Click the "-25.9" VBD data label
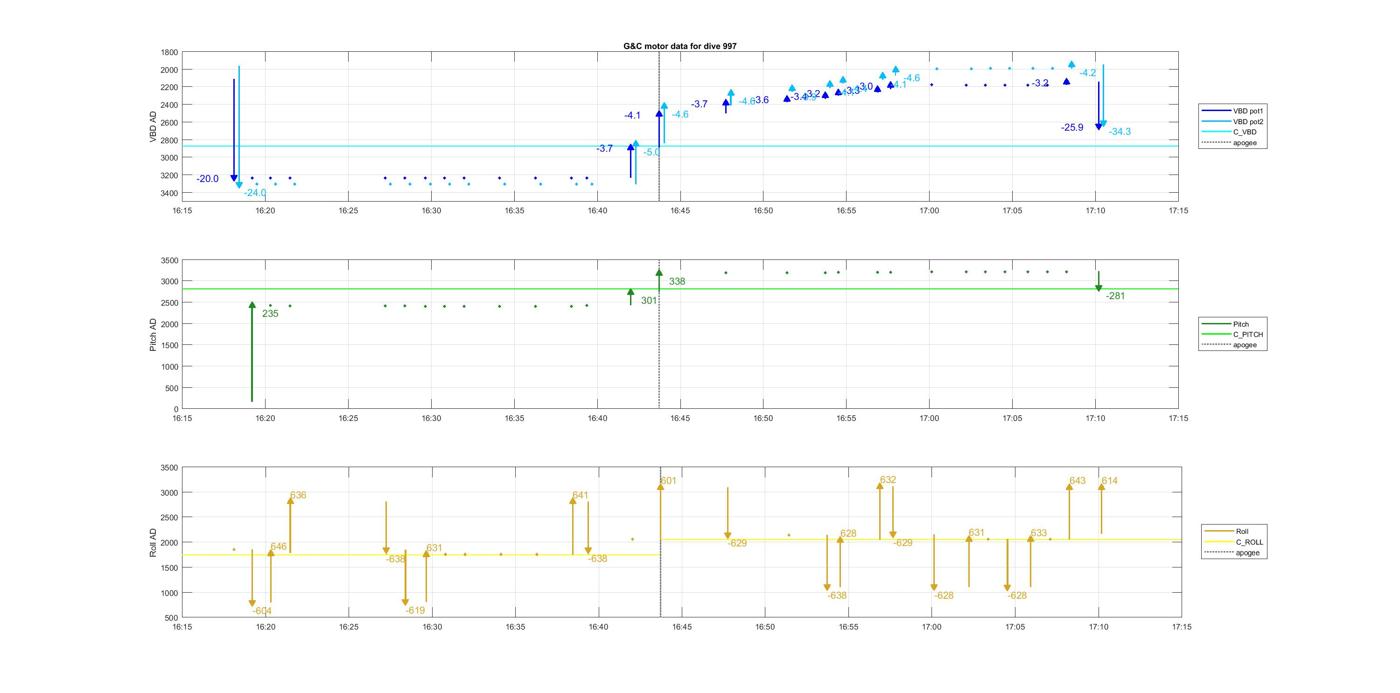 coord(1072,128)
